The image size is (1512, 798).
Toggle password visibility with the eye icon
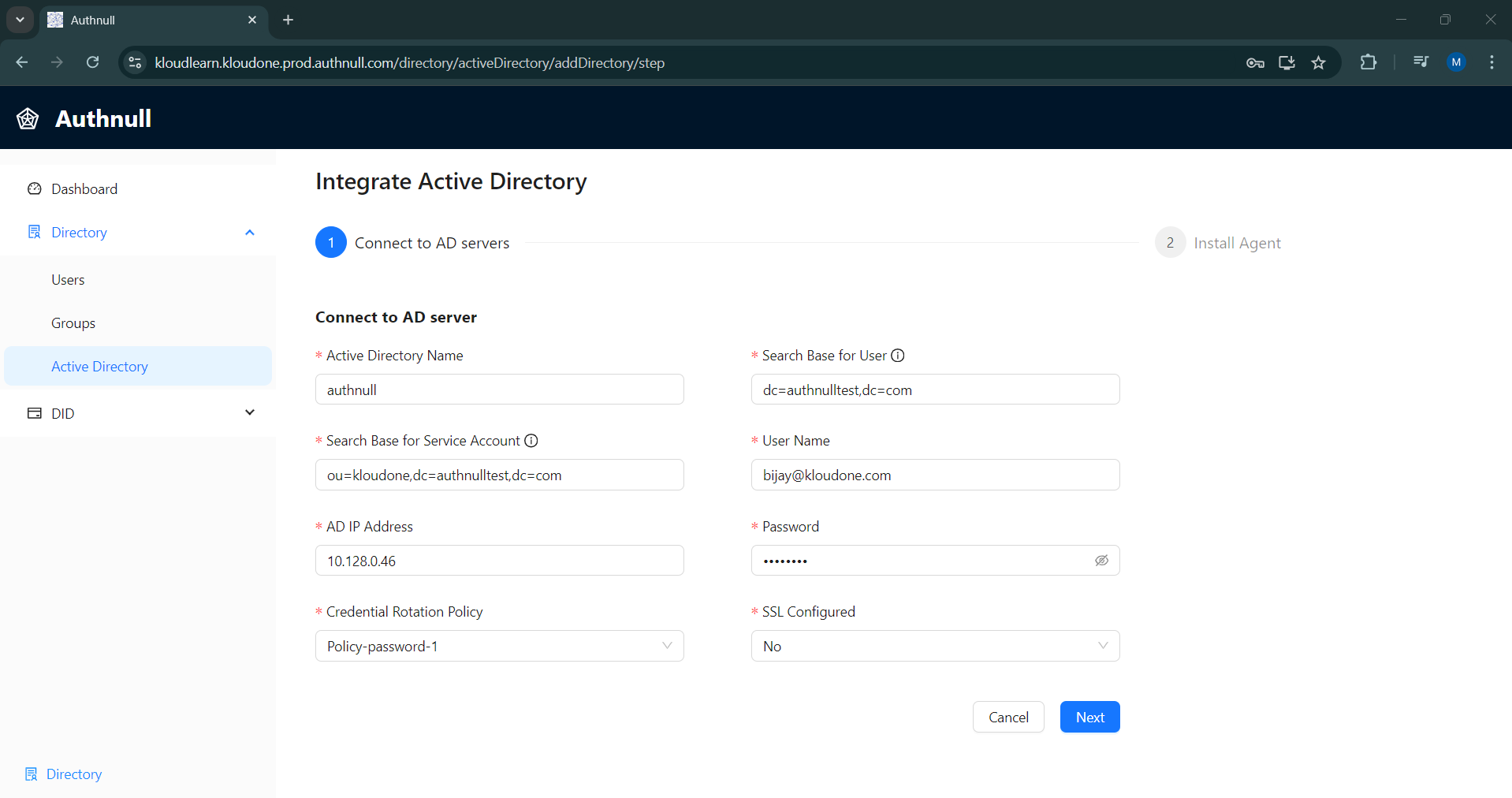[x=1101, y=560]
